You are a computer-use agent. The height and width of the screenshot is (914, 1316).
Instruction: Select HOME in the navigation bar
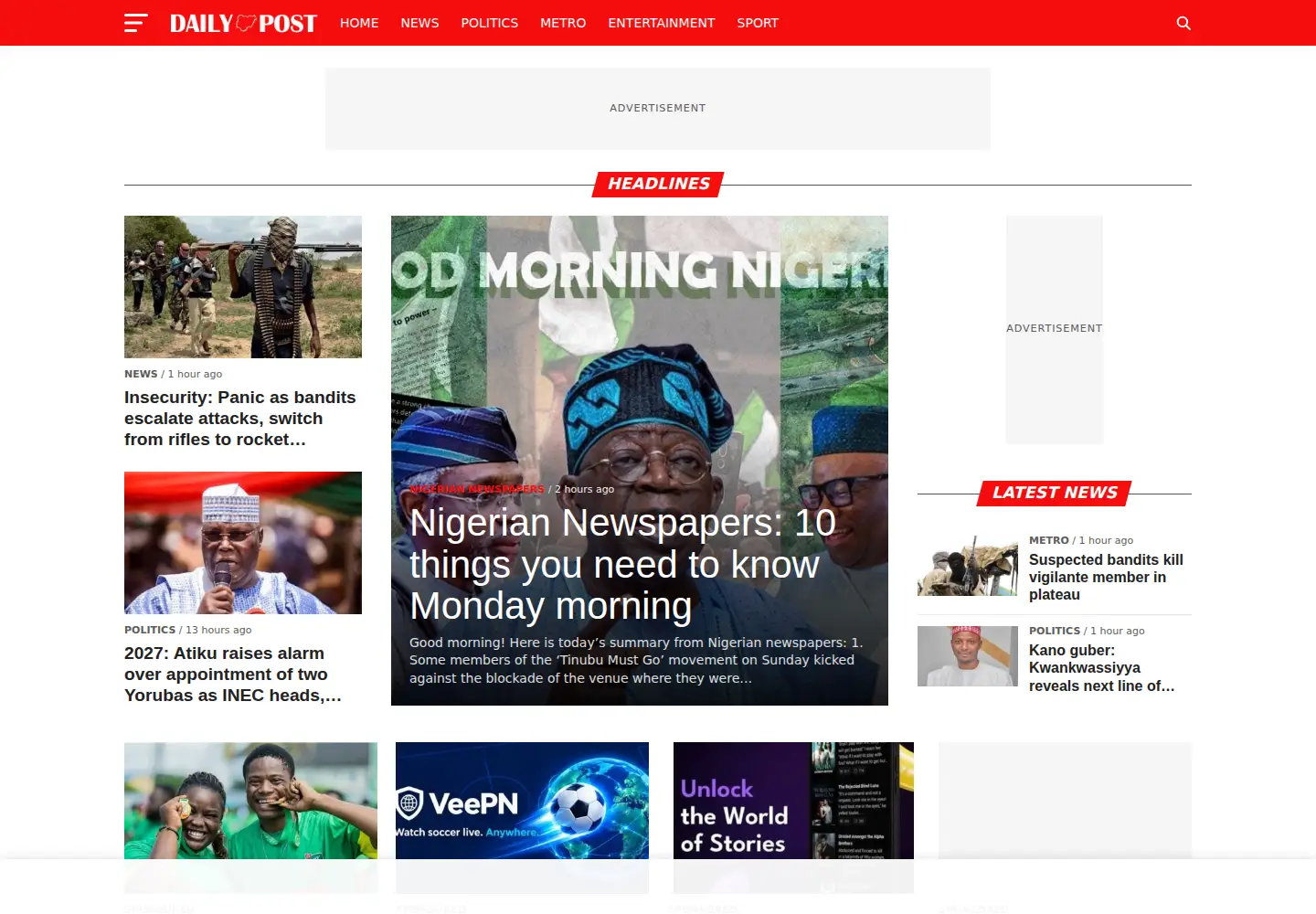(359, 23)
